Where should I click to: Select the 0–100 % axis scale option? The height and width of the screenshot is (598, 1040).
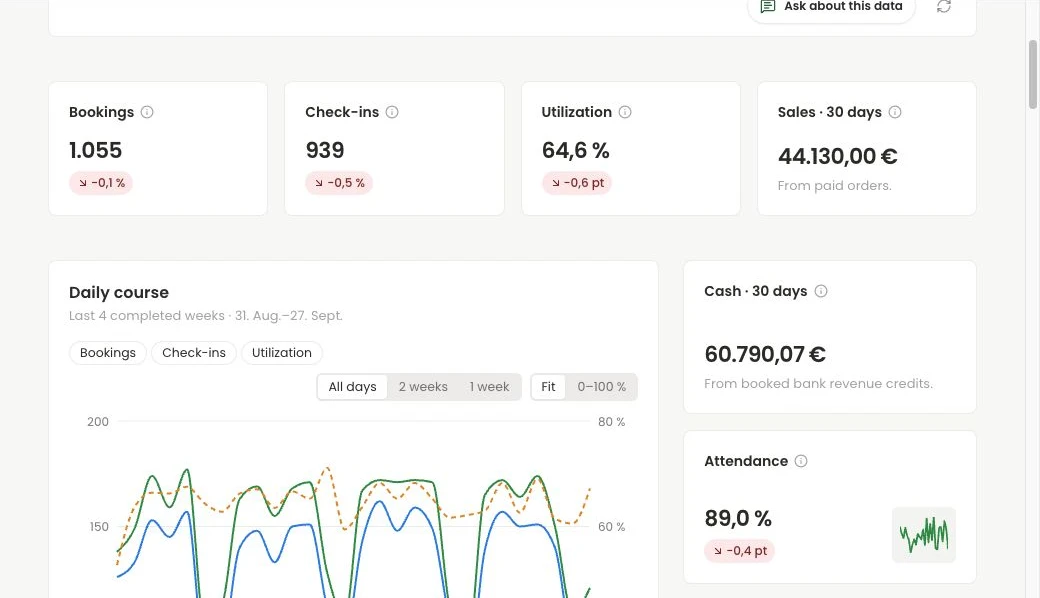602,387
